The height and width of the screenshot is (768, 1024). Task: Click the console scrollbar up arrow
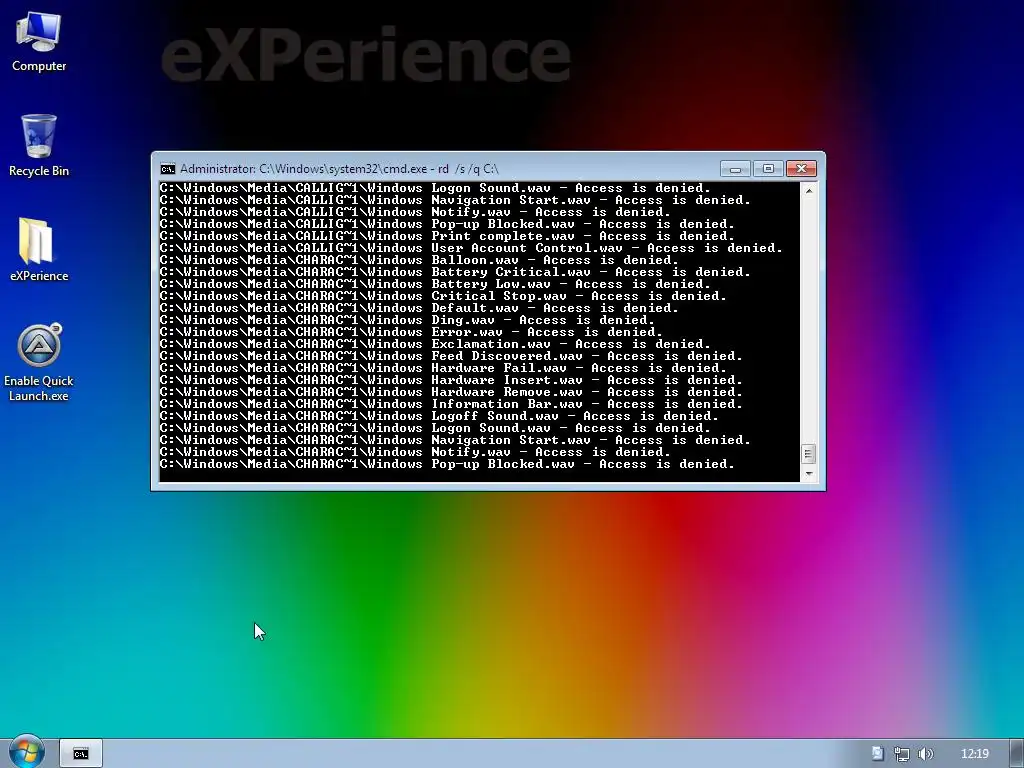click(x=809, y=191)
